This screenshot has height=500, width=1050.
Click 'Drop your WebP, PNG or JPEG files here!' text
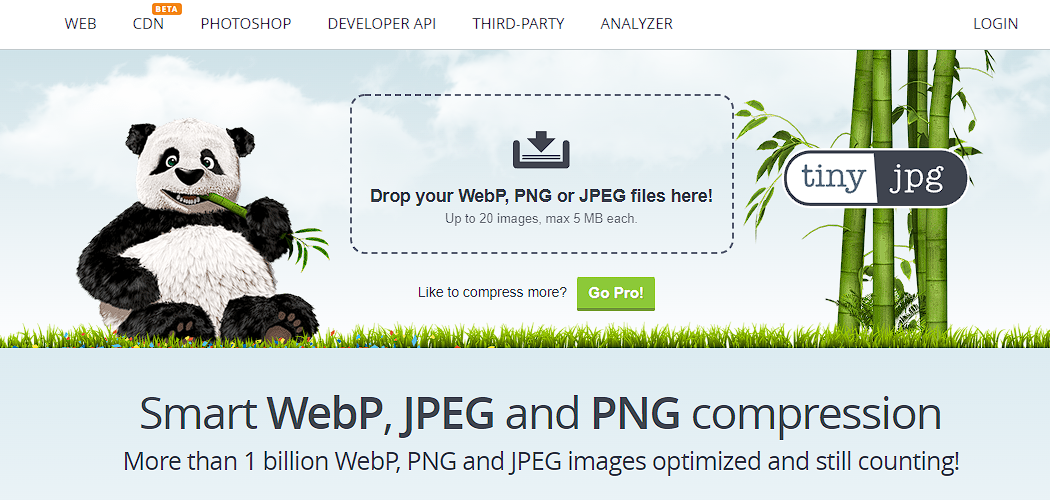542,197
